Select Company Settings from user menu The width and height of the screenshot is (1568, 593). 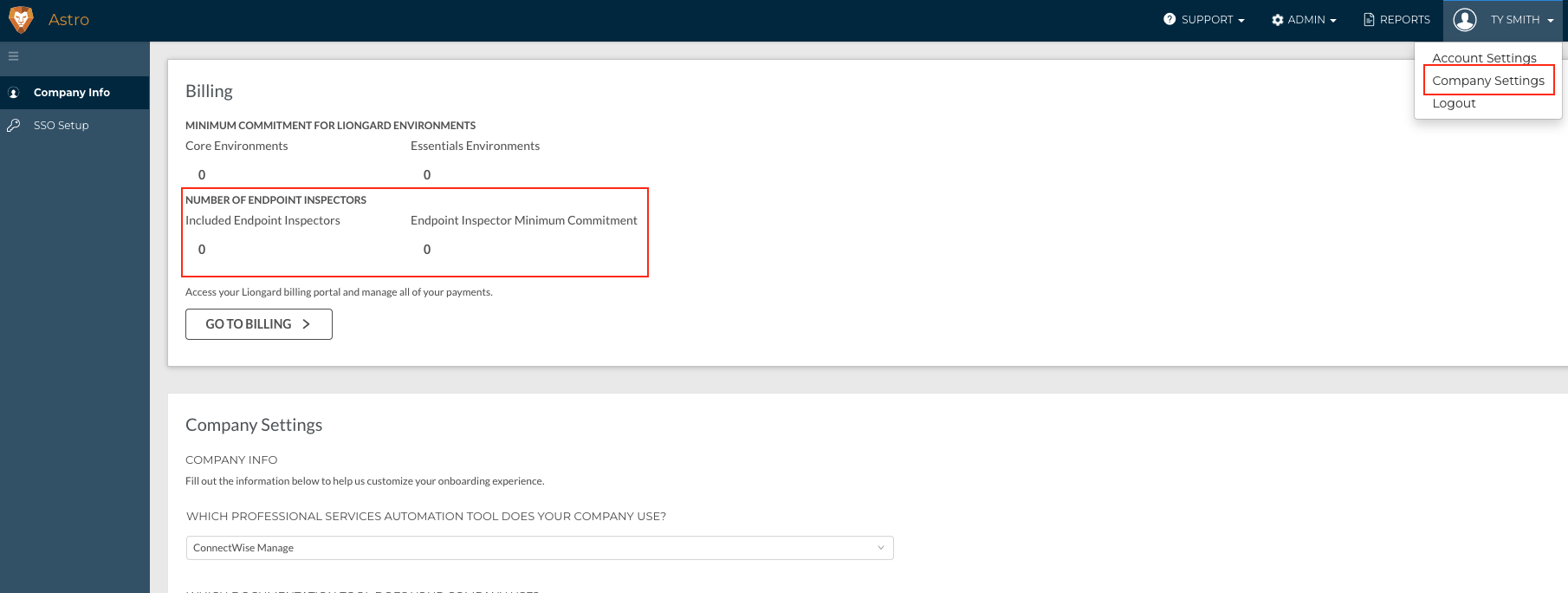point(1488,81)
